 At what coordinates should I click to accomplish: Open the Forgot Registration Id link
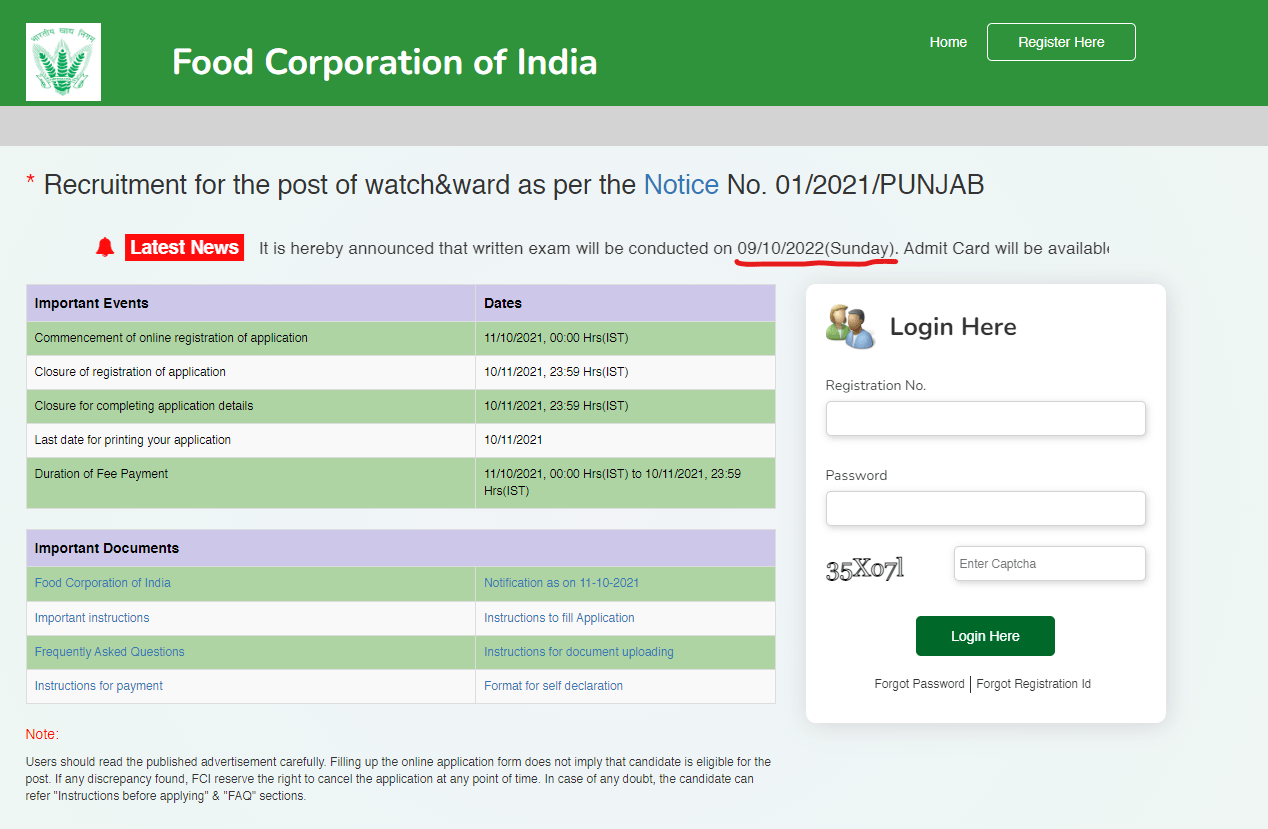pyautogui.click(x=1033, y=684)
